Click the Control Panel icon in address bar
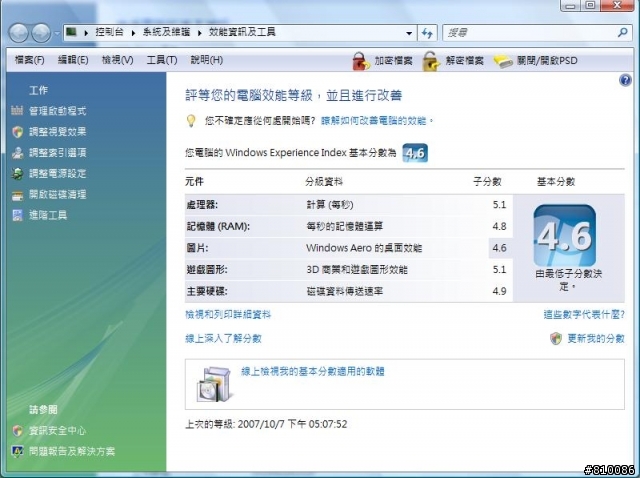 coord(72,32)
